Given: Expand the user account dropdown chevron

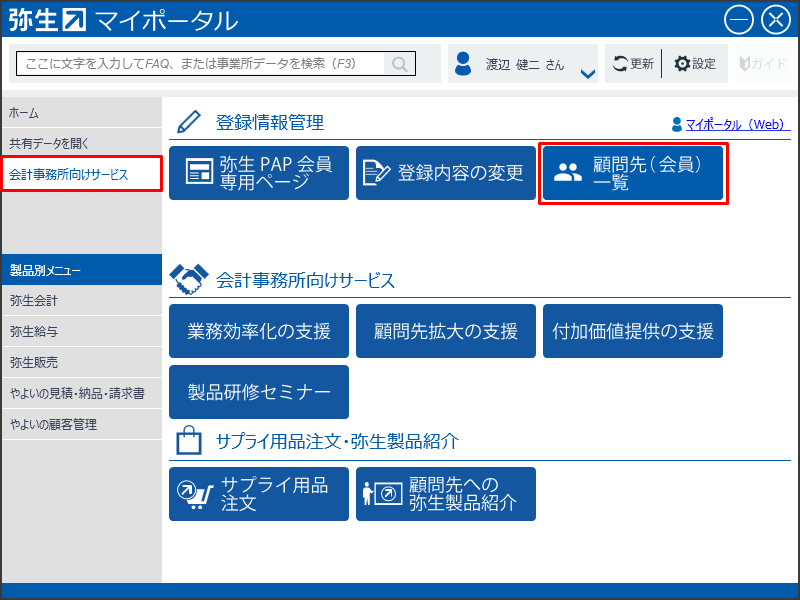Looking at the screenshot, I should coord(587,73).
